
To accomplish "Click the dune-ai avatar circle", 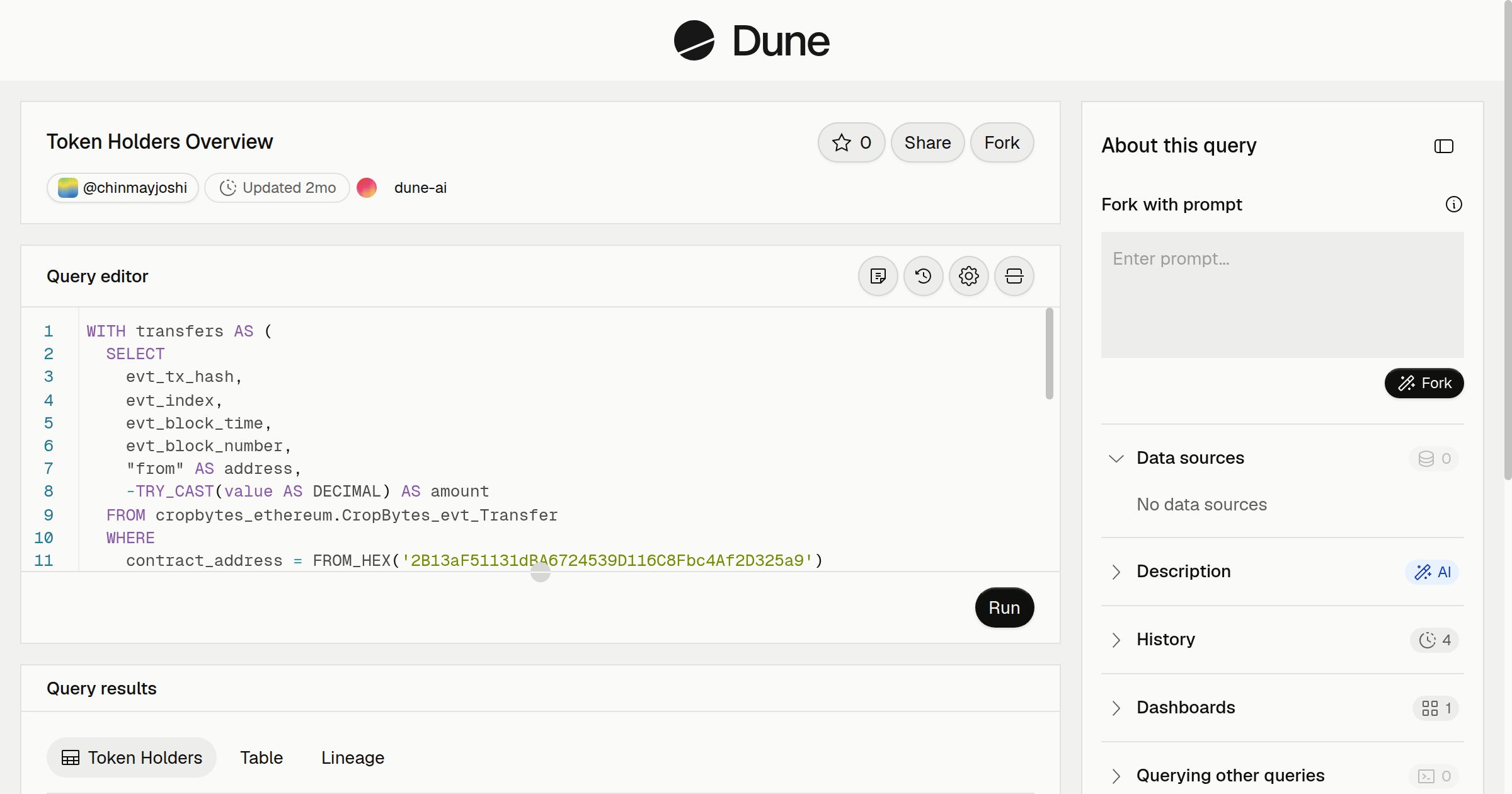I will (x=367, y=188).
